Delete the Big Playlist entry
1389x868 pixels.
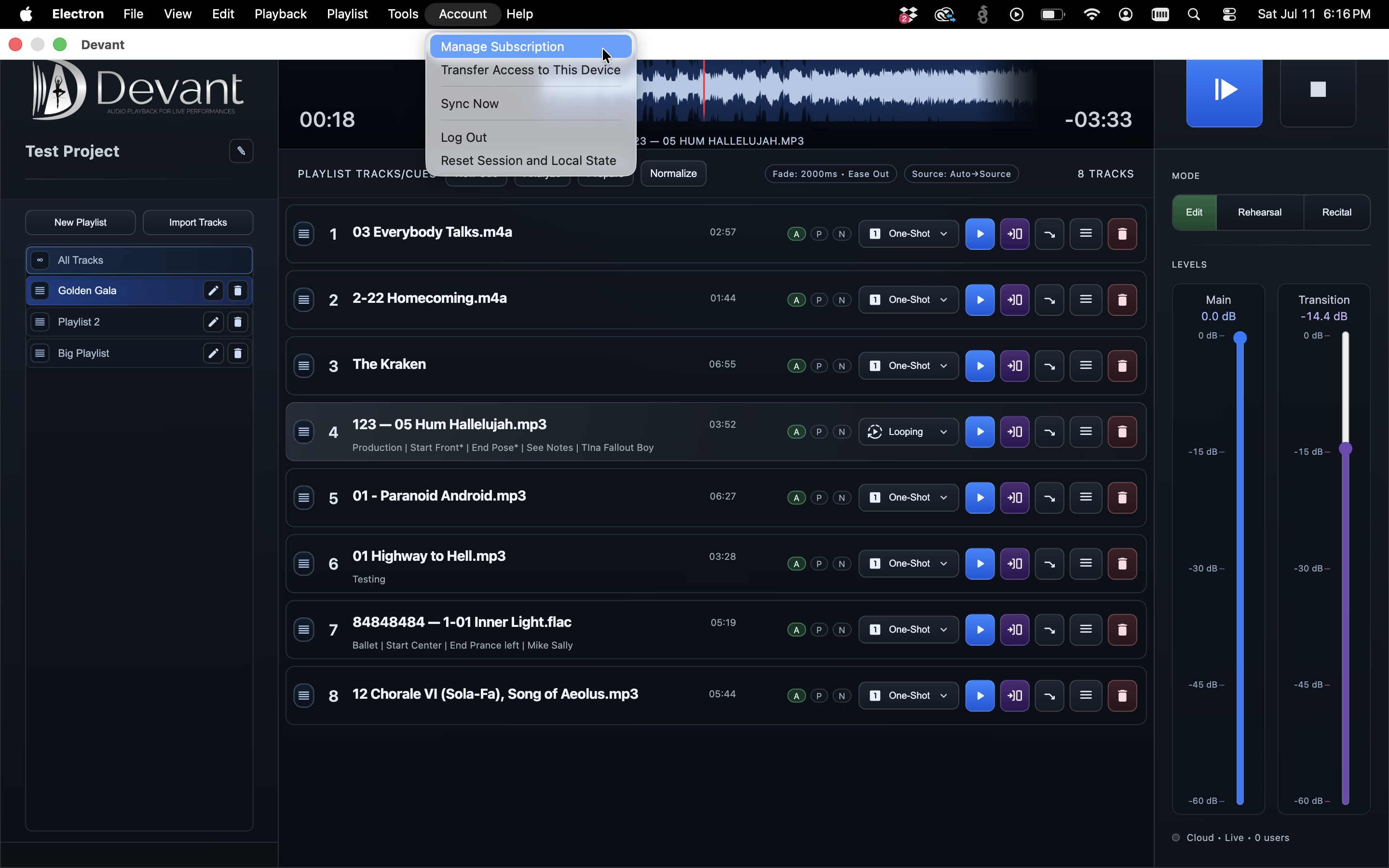coord(238,353)
